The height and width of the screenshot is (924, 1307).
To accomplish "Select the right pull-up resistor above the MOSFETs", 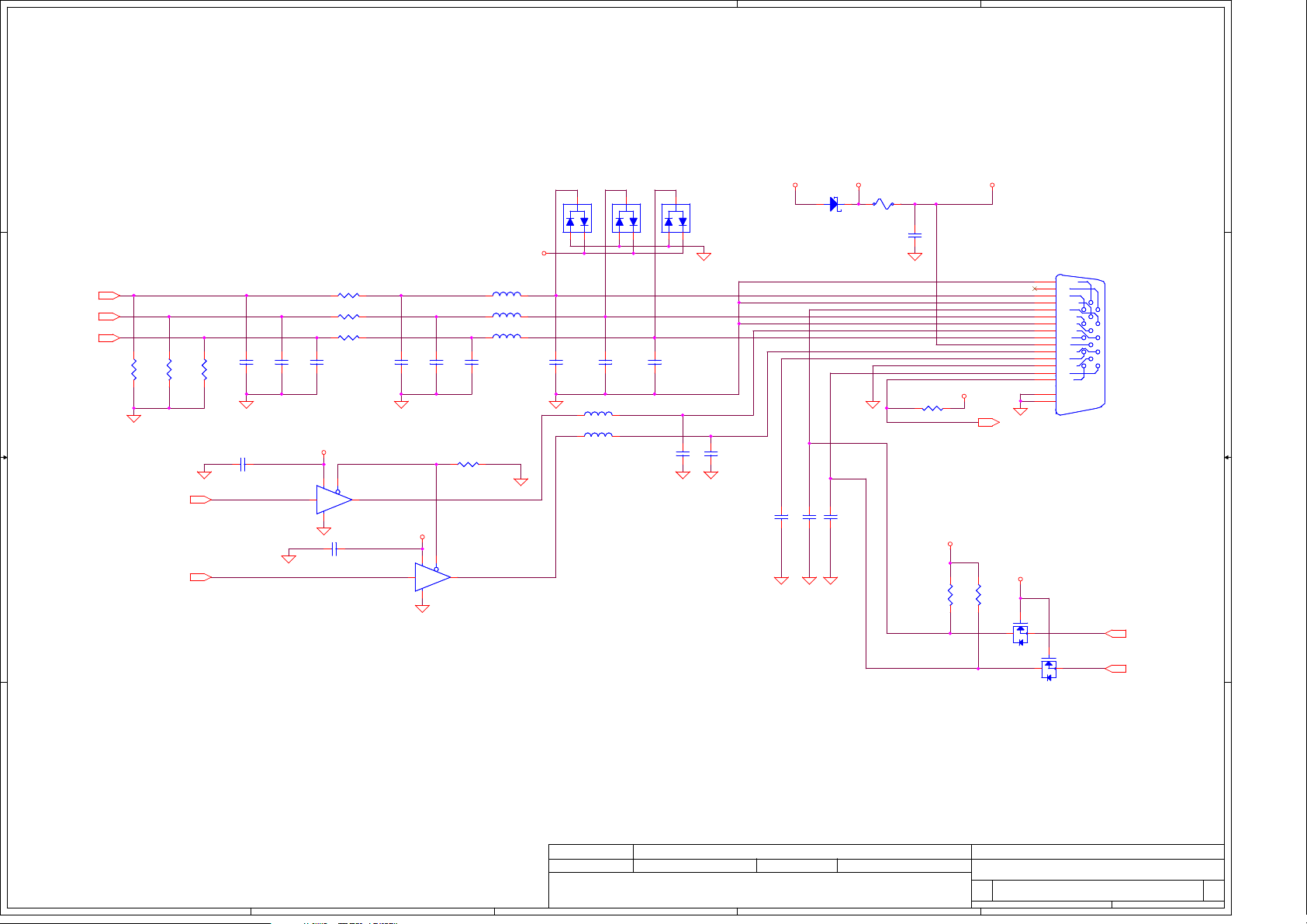I will coord(978,595).
